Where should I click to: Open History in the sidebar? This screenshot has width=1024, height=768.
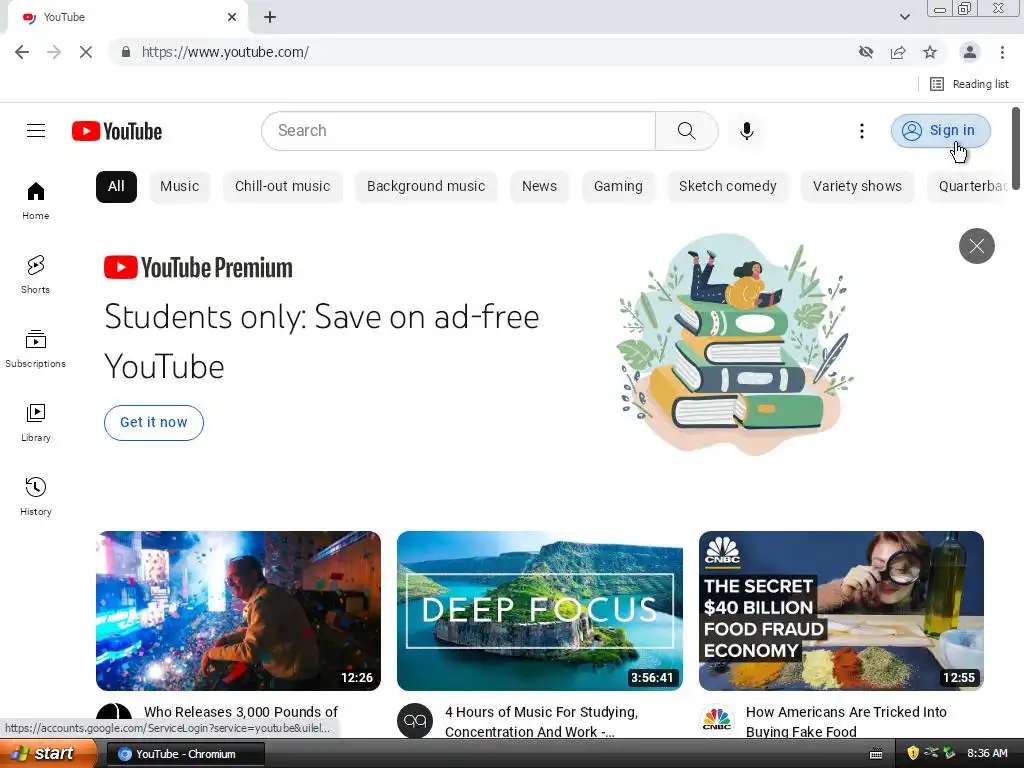click(35, 496)
